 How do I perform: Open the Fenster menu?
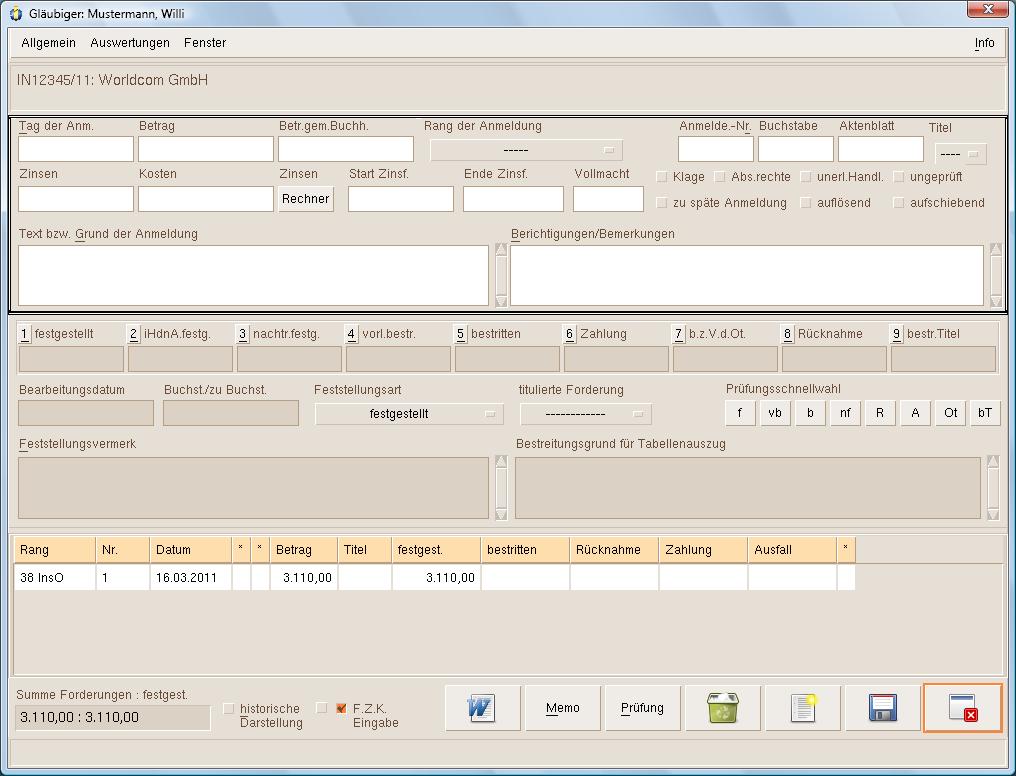point(205,43)
